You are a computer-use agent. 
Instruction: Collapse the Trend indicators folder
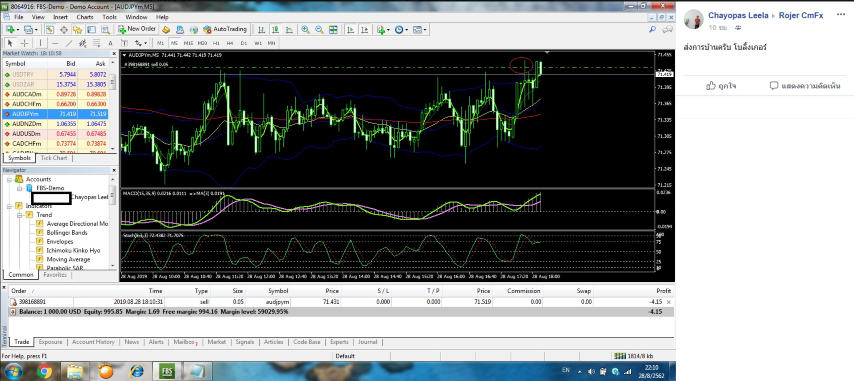click(x=20, y=215)
